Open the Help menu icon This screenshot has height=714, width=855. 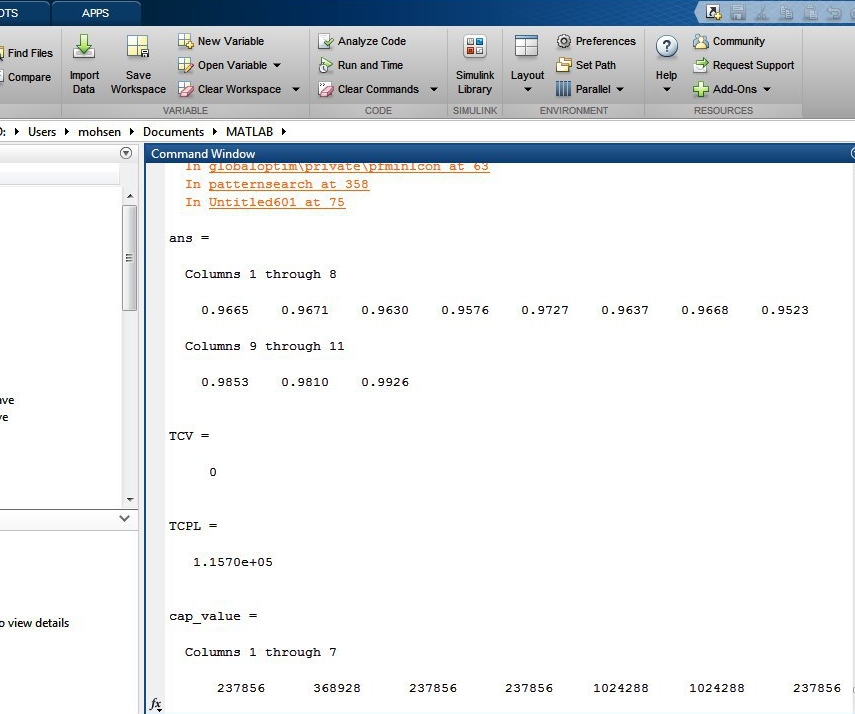[666, 47]
